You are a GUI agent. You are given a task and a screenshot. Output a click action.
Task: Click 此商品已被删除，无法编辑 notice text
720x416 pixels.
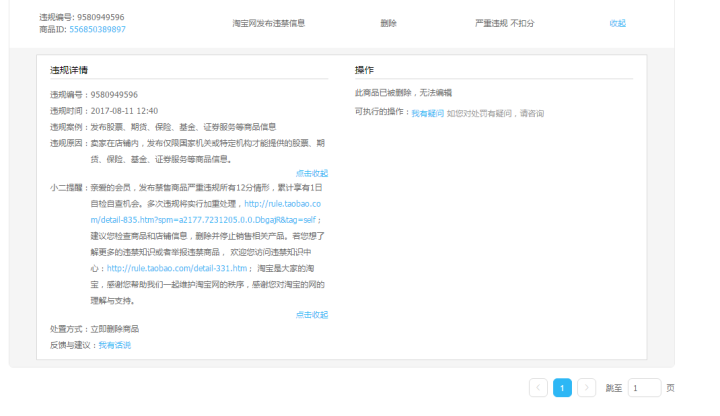click(x=402, y=94)
